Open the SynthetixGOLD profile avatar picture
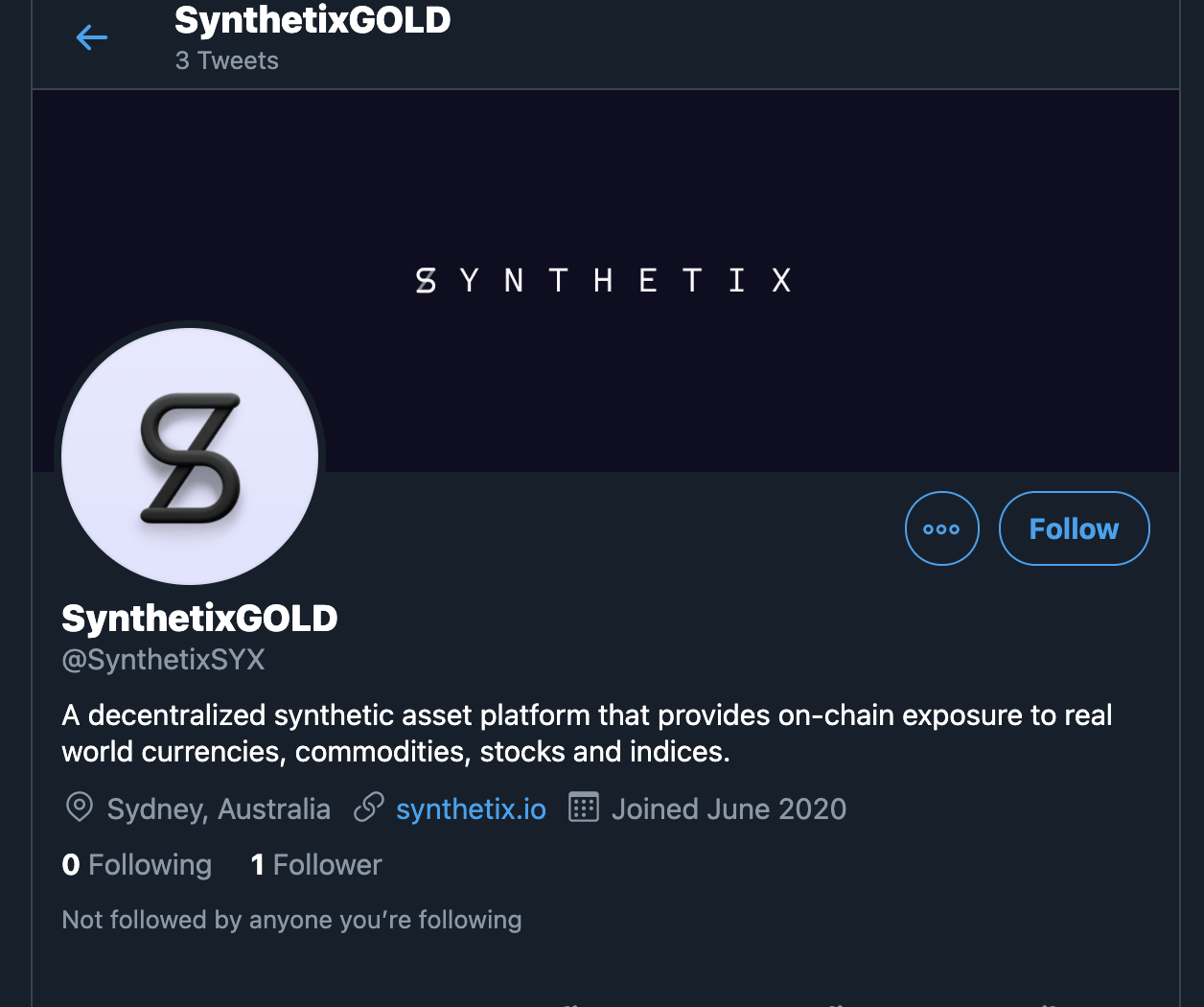This screenshot has width=1204, height=1007. 190,457
